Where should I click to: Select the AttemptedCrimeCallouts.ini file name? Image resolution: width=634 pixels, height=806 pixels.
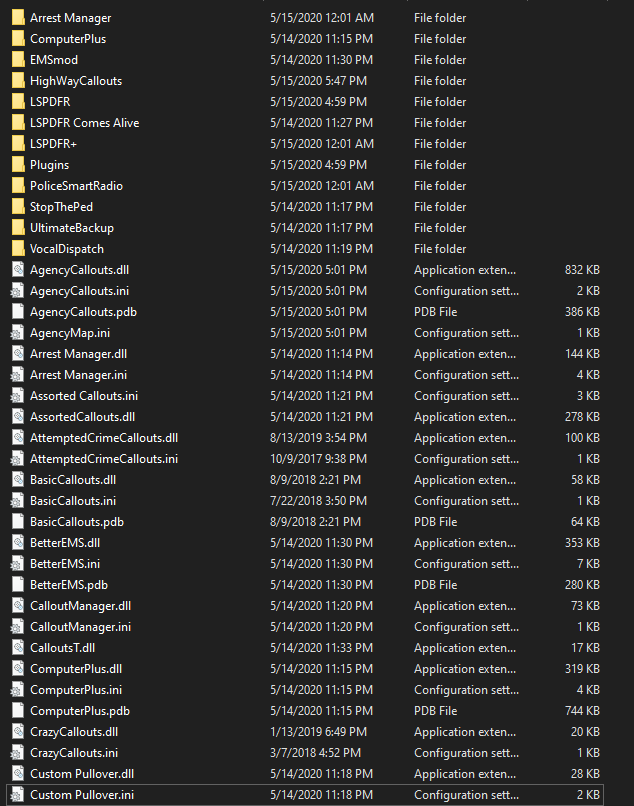(x=104, y=459)
